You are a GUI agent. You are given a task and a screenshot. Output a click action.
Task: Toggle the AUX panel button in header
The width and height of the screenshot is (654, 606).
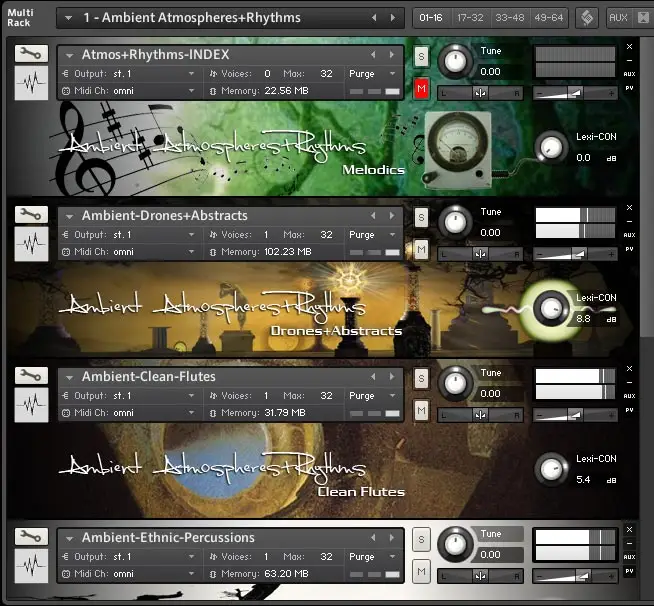618,18
